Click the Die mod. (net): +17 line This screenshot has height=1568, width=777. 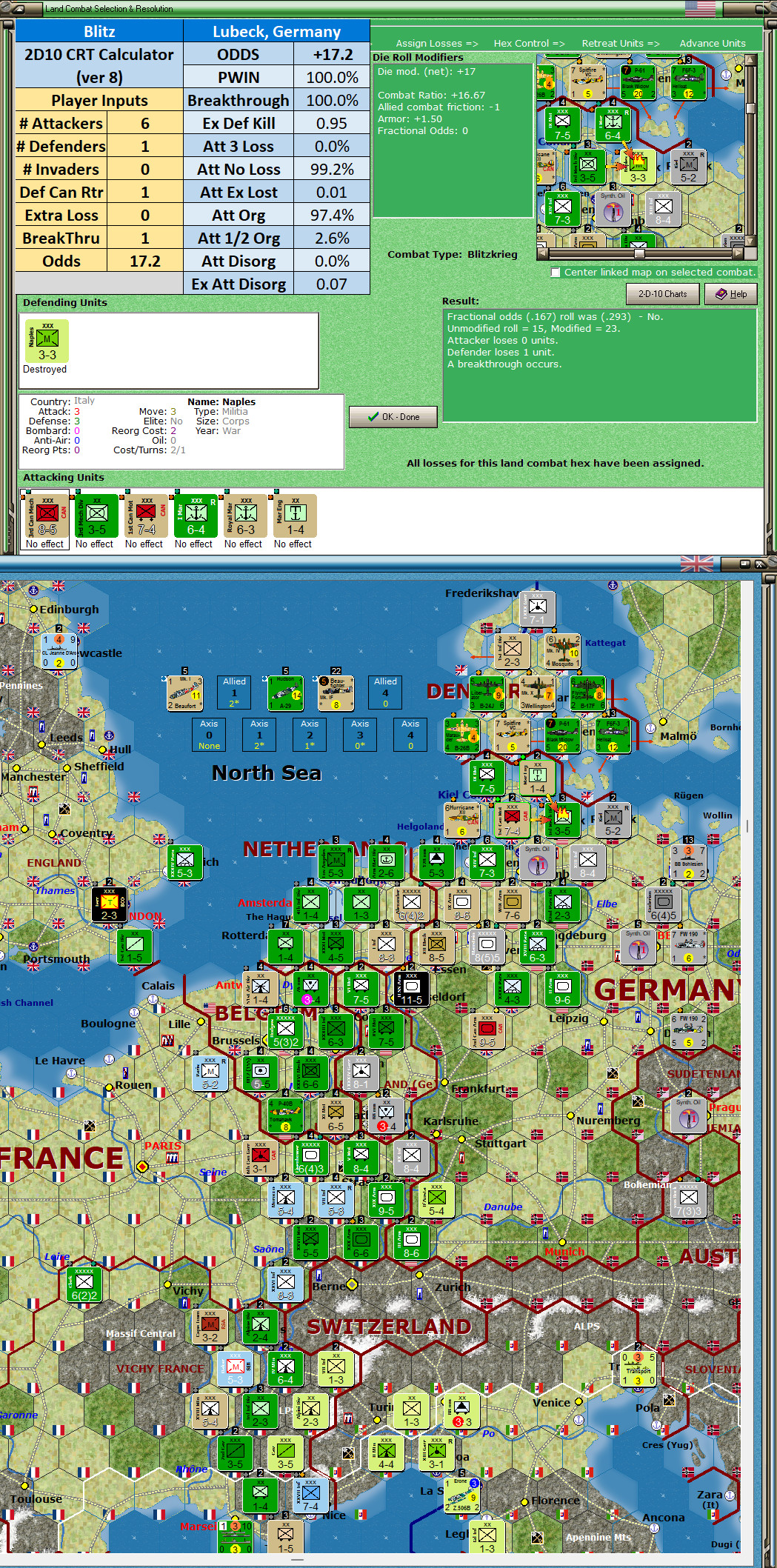tap(427, 72)
